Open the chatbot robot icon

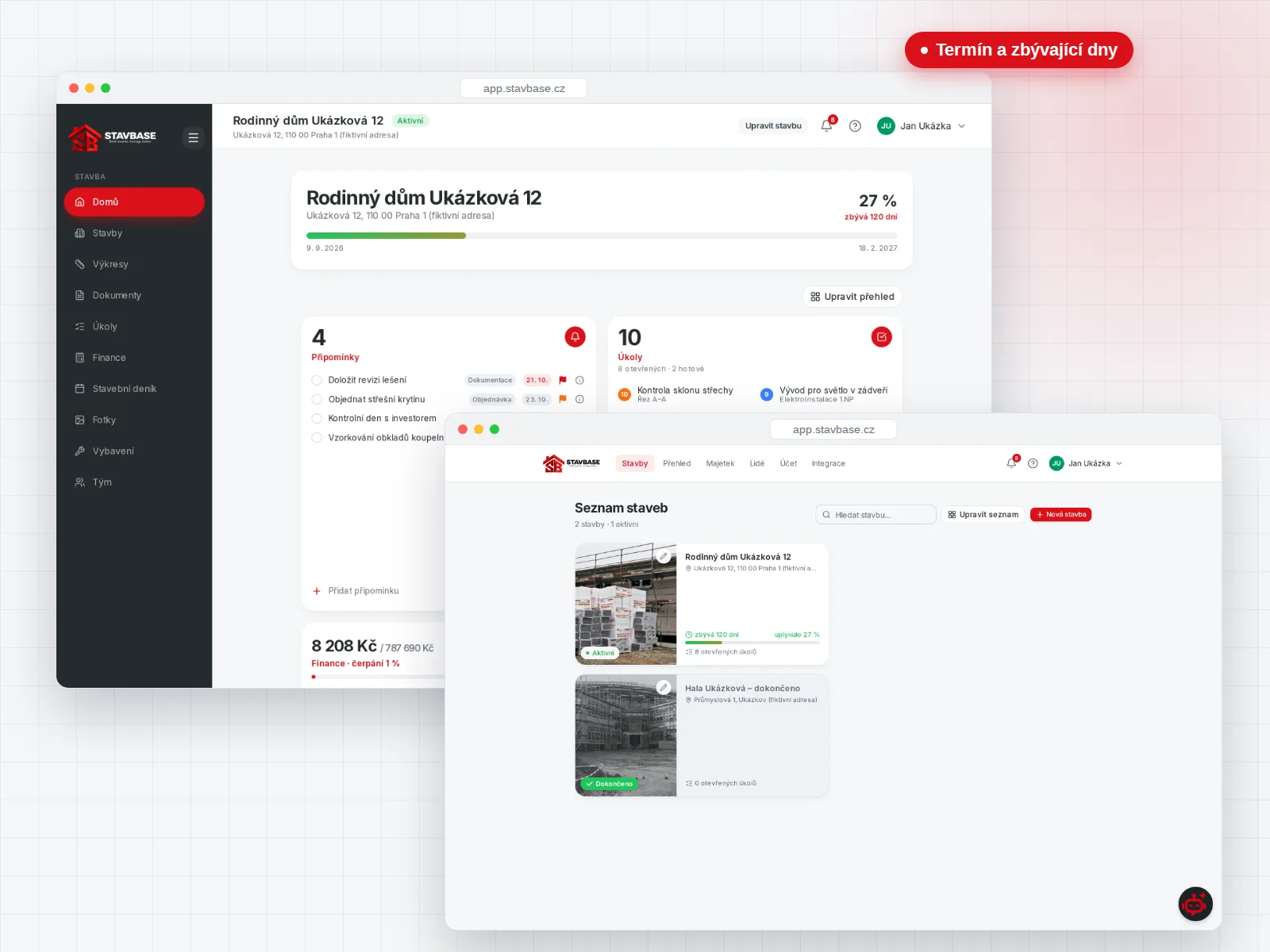(x=1195, y=904)
